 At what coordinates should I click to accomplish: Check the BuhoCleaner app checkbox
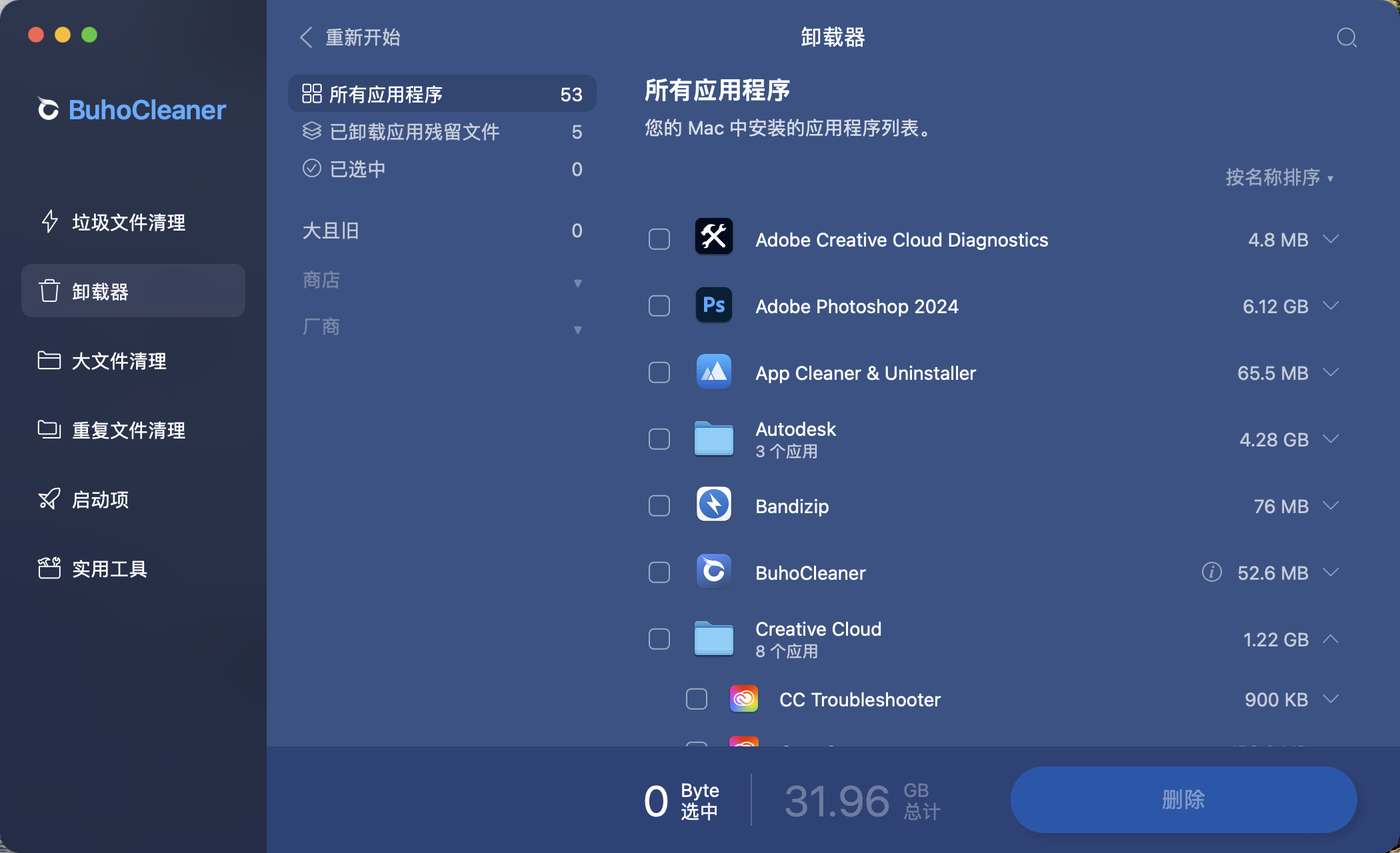click(659, 572)
